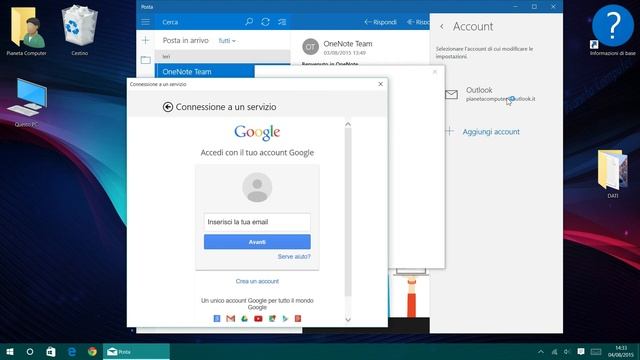Click the grey profile avatar placeholder
Screen dimensions: 640x360
257,187
